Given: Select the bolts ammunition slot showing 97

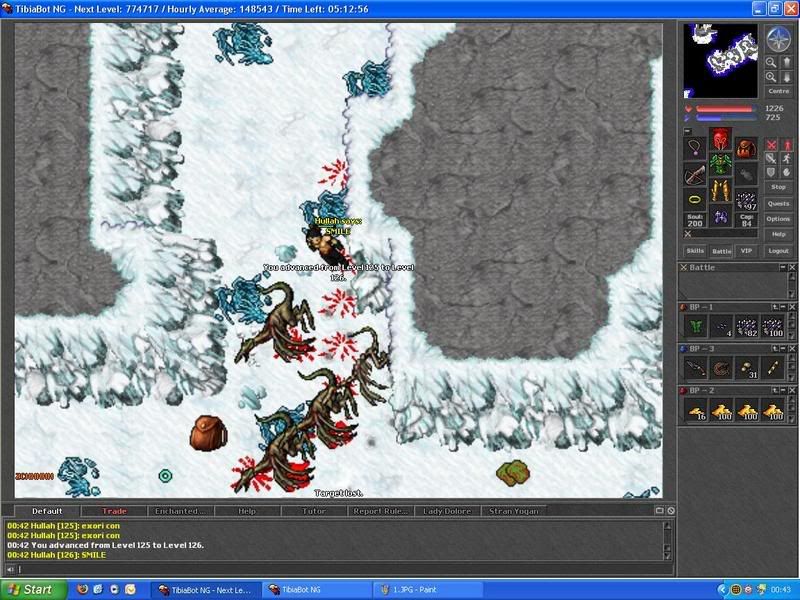Looking at the screenshot, I should coord(746,200).
